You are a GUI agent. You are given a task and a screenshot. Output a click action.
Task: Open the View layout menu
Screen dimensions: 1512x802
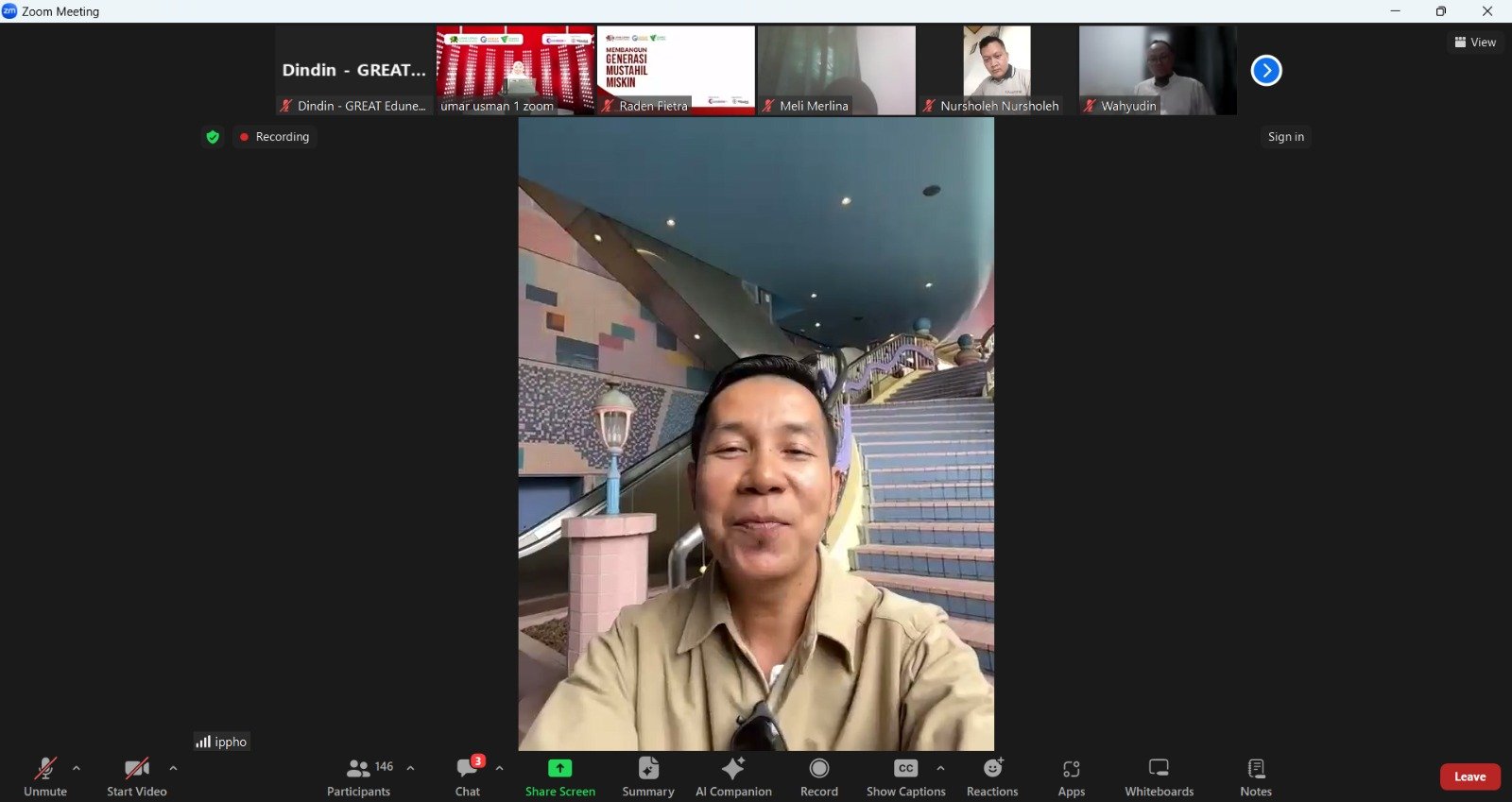point(1475,43)
